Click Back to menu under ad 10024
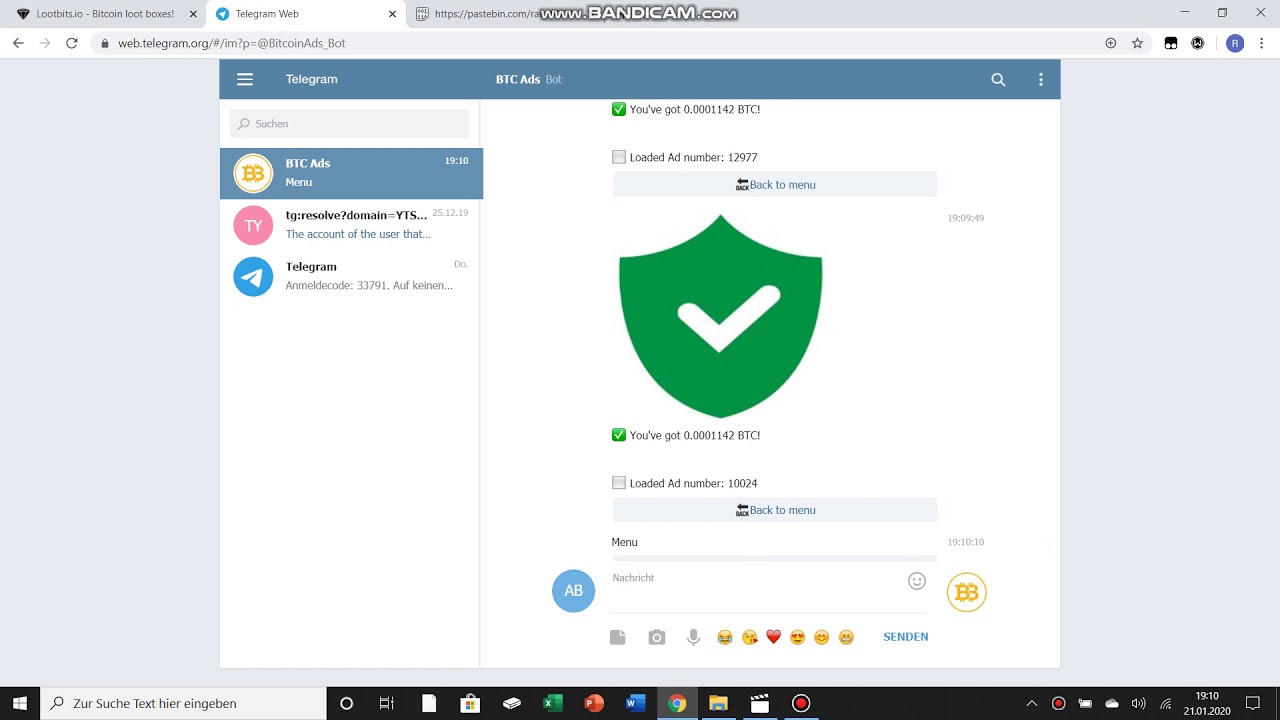This screenshot has width=1280, height=720. [775, 510]
